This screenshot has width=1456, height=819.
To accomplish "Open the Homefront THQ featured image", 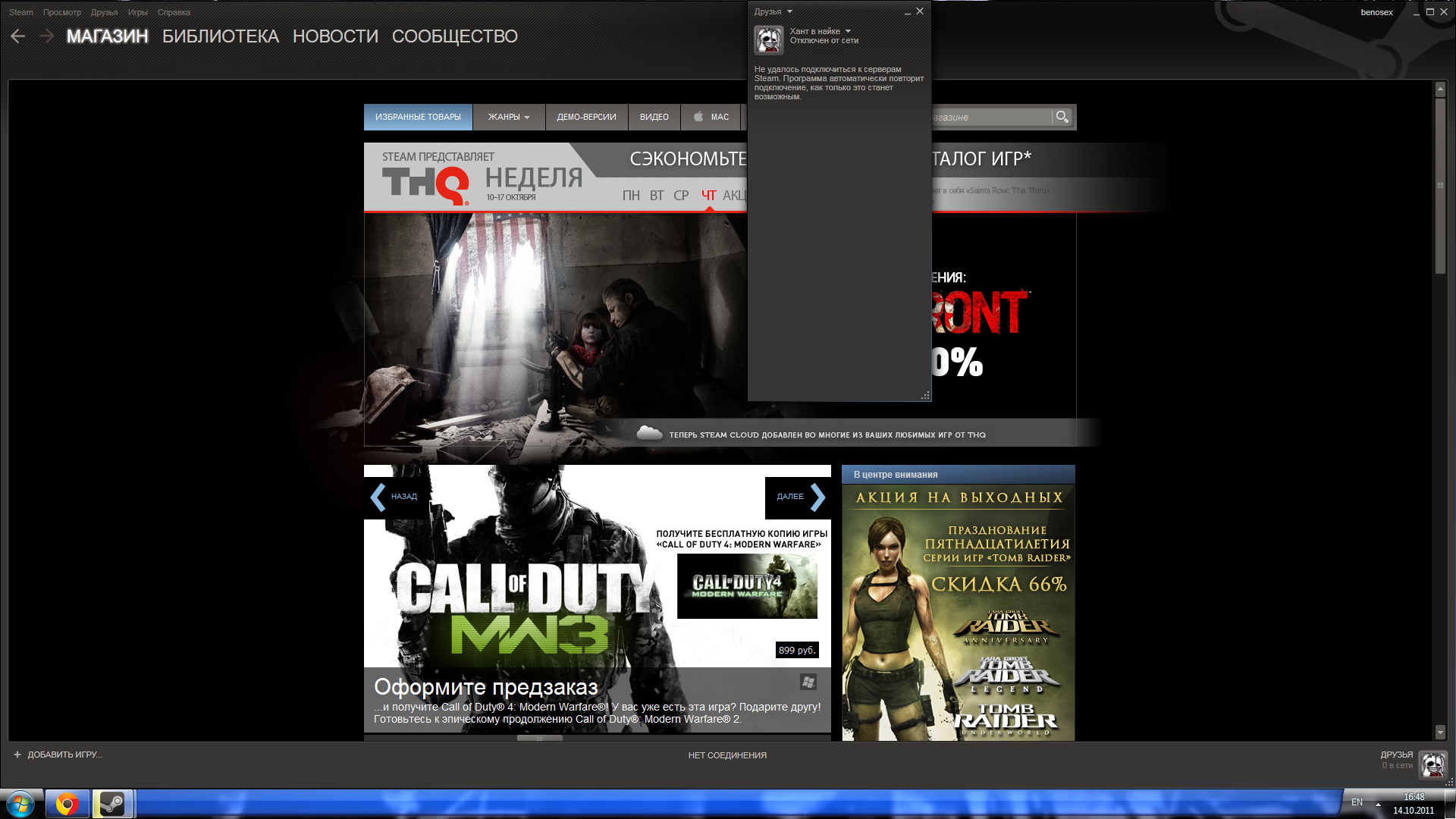I will (555, 329).
